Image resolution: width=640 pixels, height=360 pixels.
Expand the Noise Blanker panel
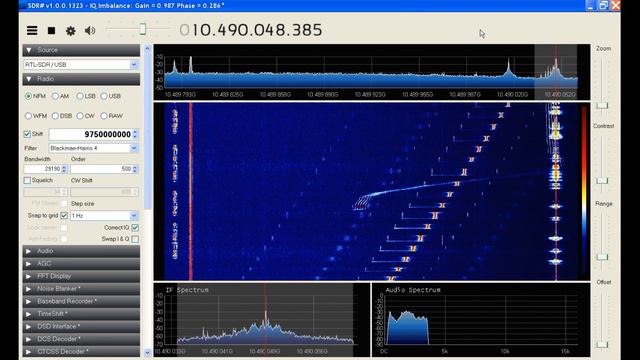coord(81,289)
